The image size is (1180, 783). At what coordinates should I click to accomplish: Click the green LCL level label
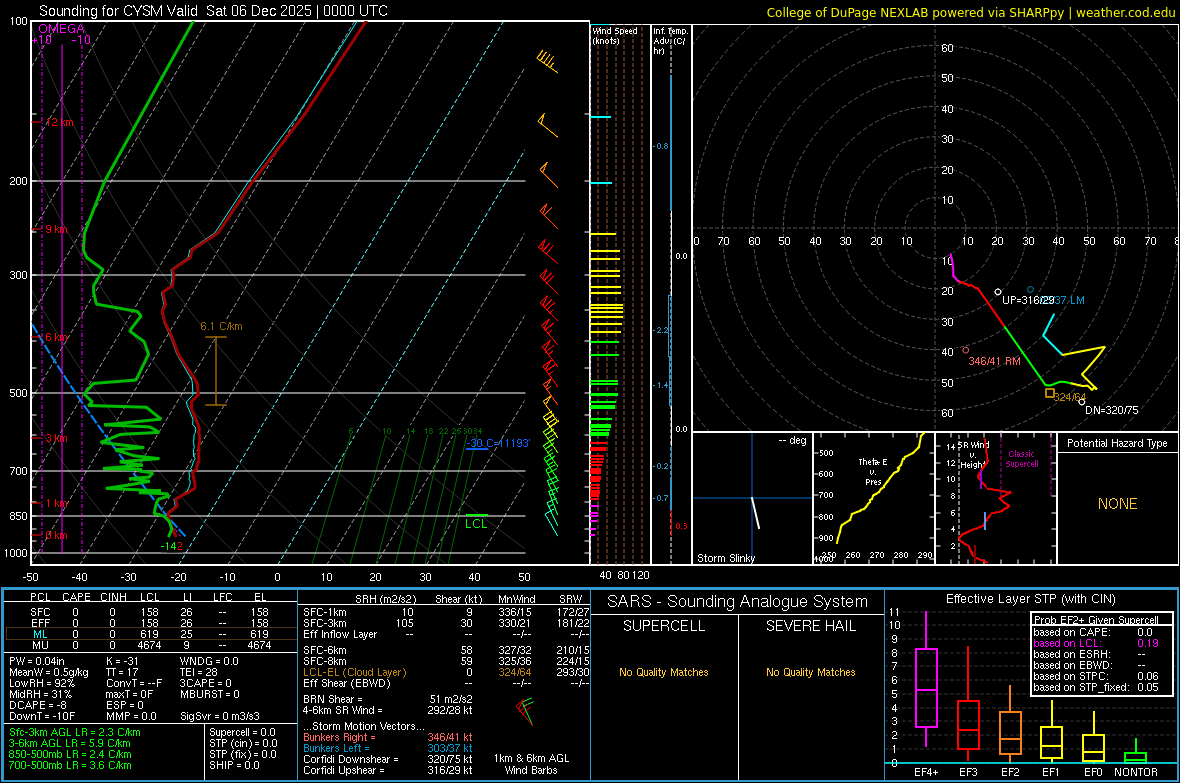click(x=476, y=524)
